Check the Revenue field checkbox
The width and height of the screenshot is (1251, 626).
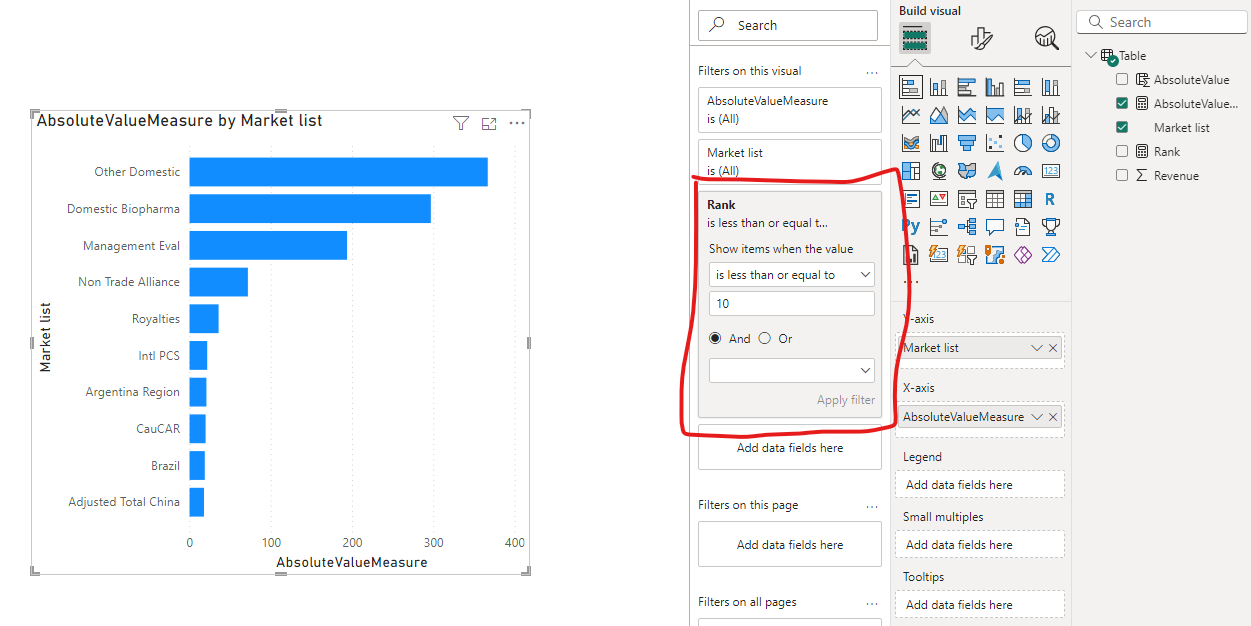coord(1122,175)
